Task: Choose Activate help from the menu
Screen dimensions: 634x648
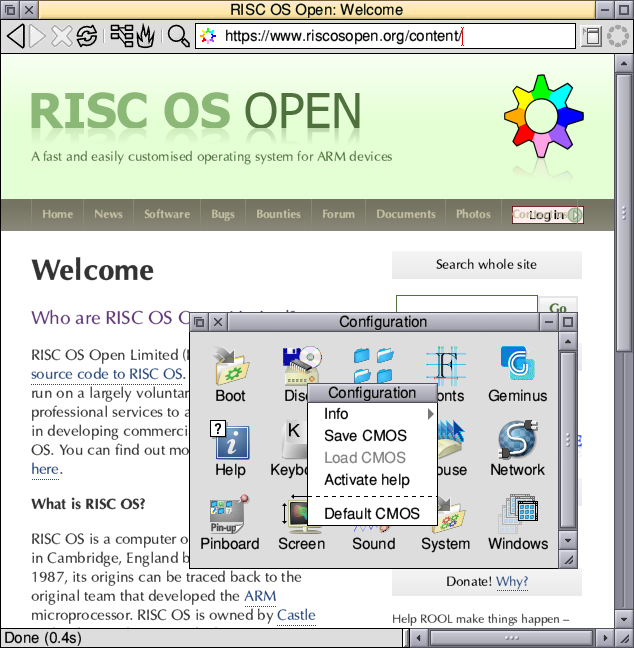Action: click(372, 479)
